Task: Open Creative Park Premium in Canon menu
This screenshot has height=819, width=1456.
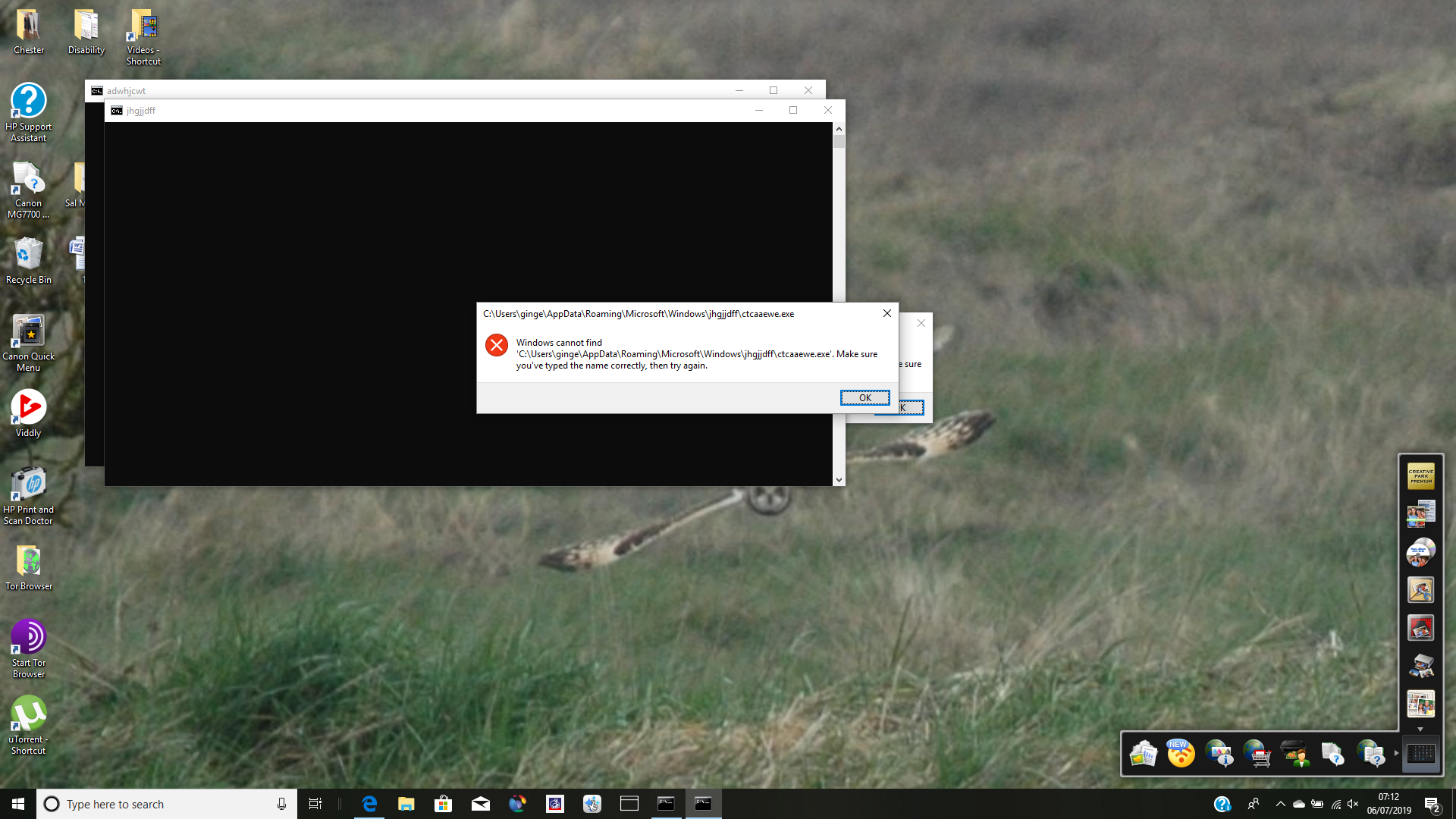Action: click(x=1420, y=475)
